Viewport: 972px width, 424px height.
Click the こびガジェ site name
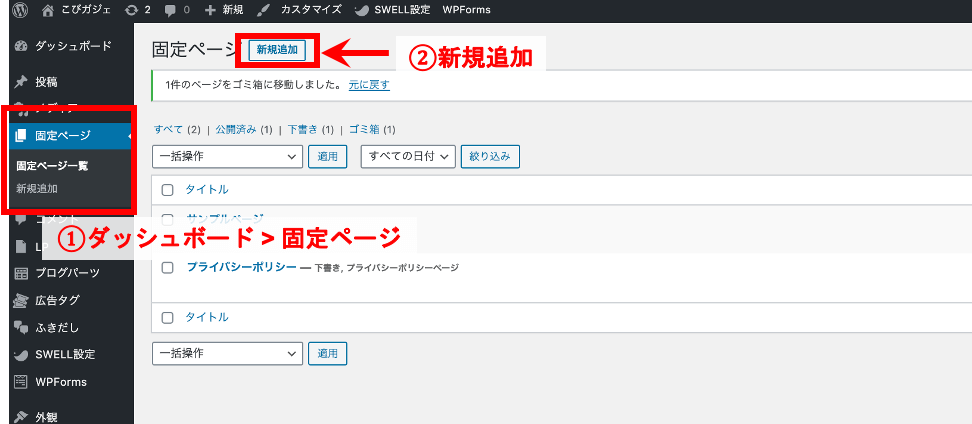coord(85,10)
